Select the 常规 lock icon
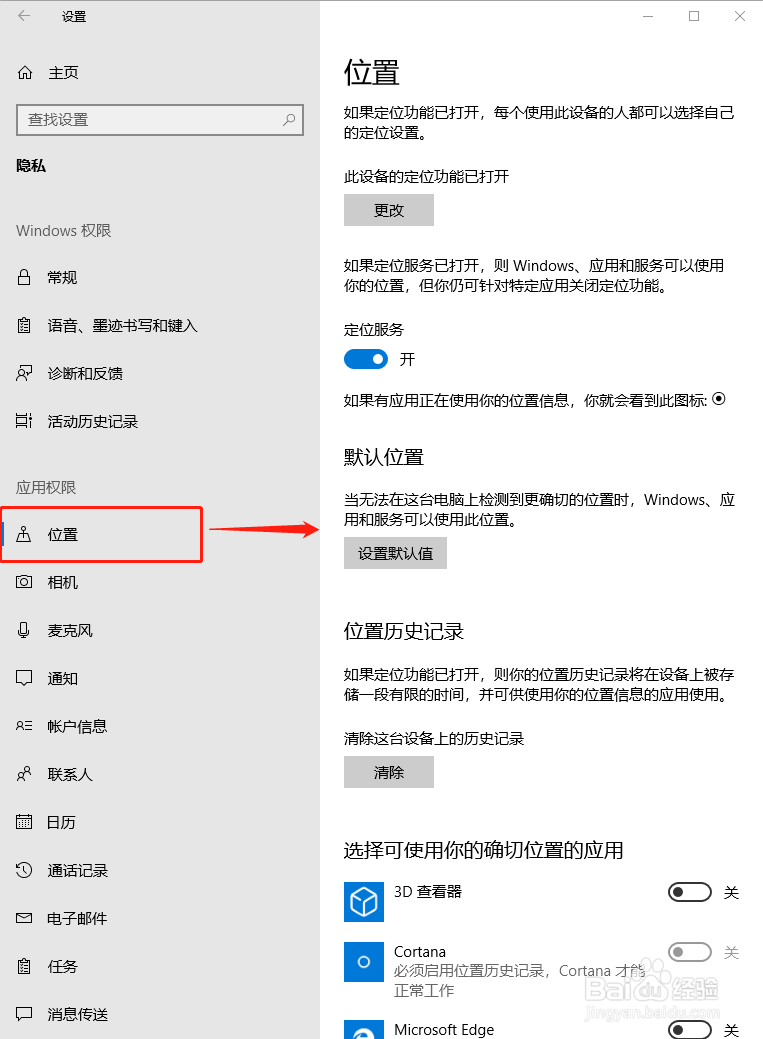This screenshot has height=1039, width=763. tap(24, 277)
